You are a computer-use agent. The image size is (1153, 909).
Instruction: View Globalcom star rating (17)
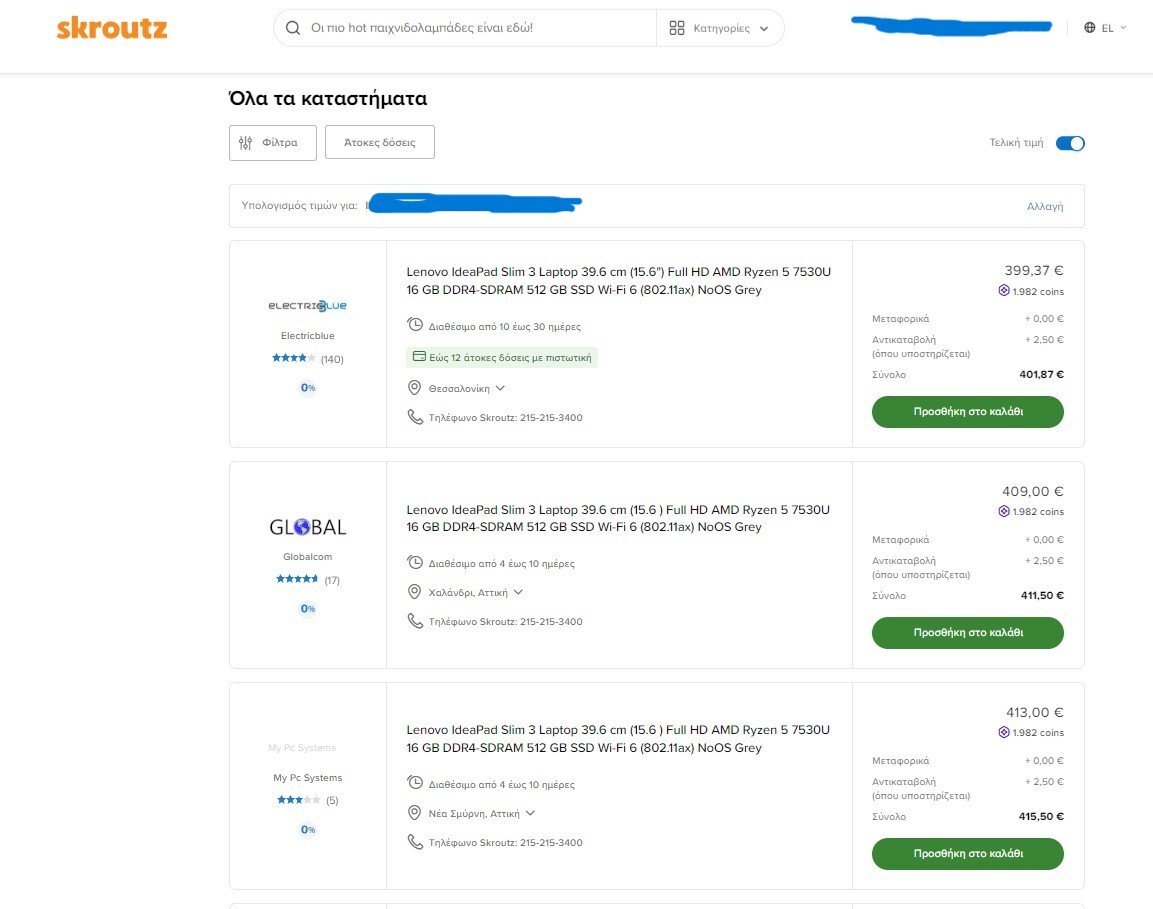(x=307, y=580)
